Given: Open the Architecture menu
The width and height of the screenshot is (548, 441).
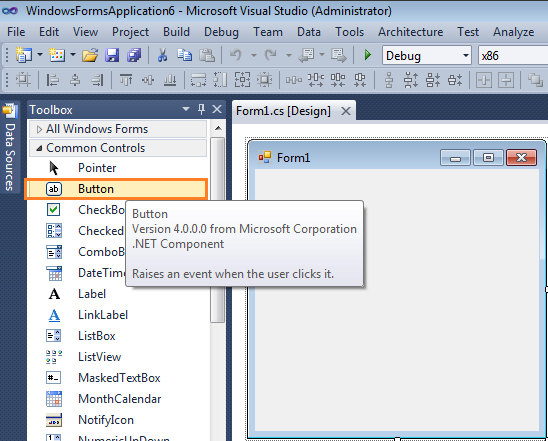Looking at the screenshot, I should click(411, 32).
